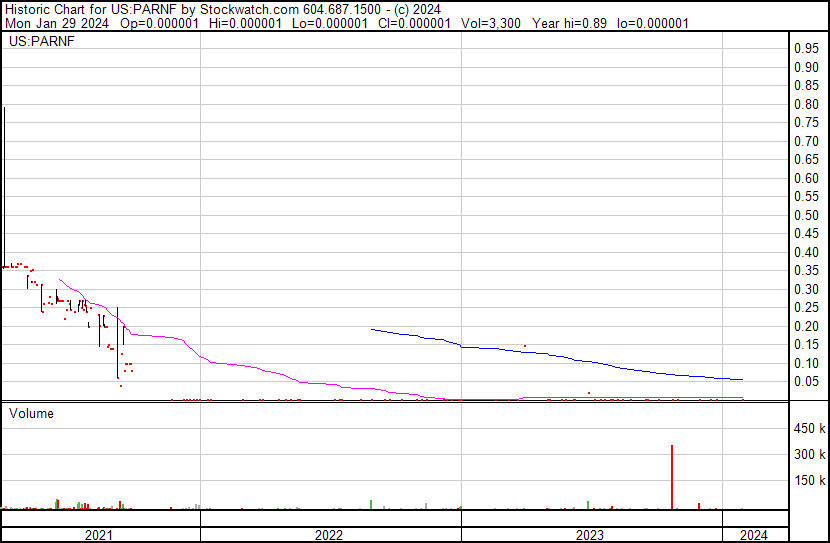Click the 0.50 price axis label
Image resolution: width=830 pixels, height=543 pixels.
pos(806,215)
